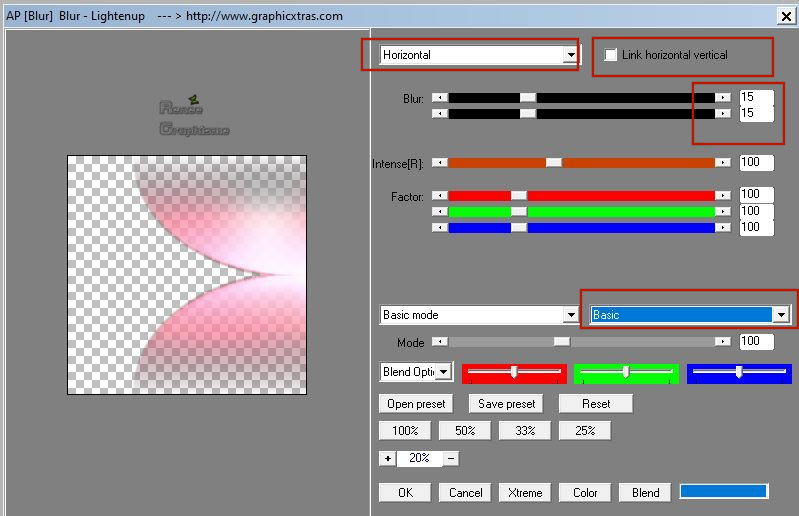Screen dimensions: 799x516
Task: Click the blue Factor value field
Action: [756, 227]
